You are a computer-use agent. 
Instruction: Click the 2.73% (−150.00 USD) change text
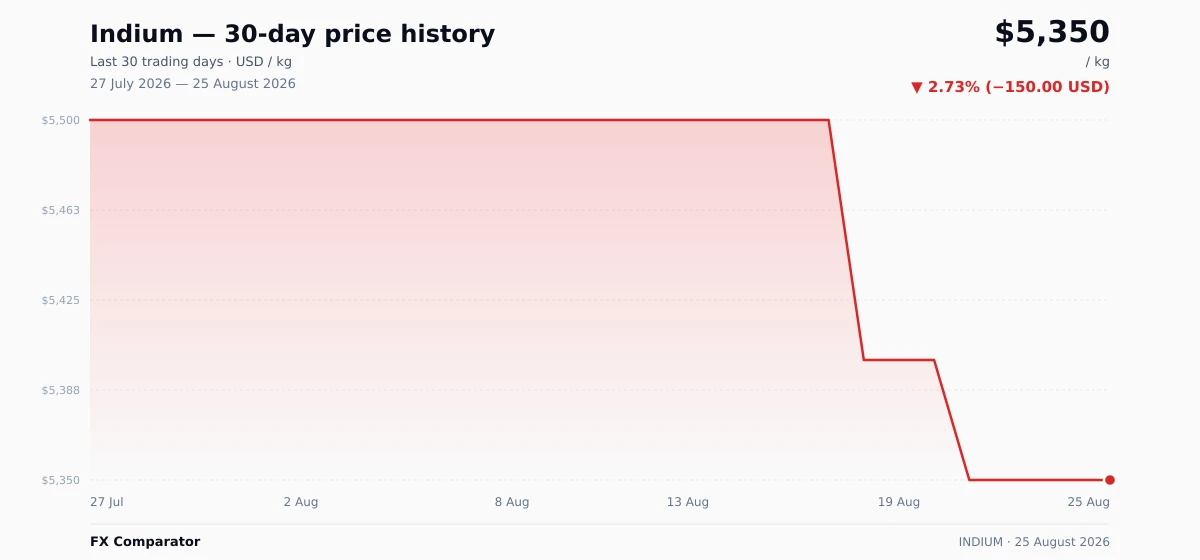(x=1019, y=87)
